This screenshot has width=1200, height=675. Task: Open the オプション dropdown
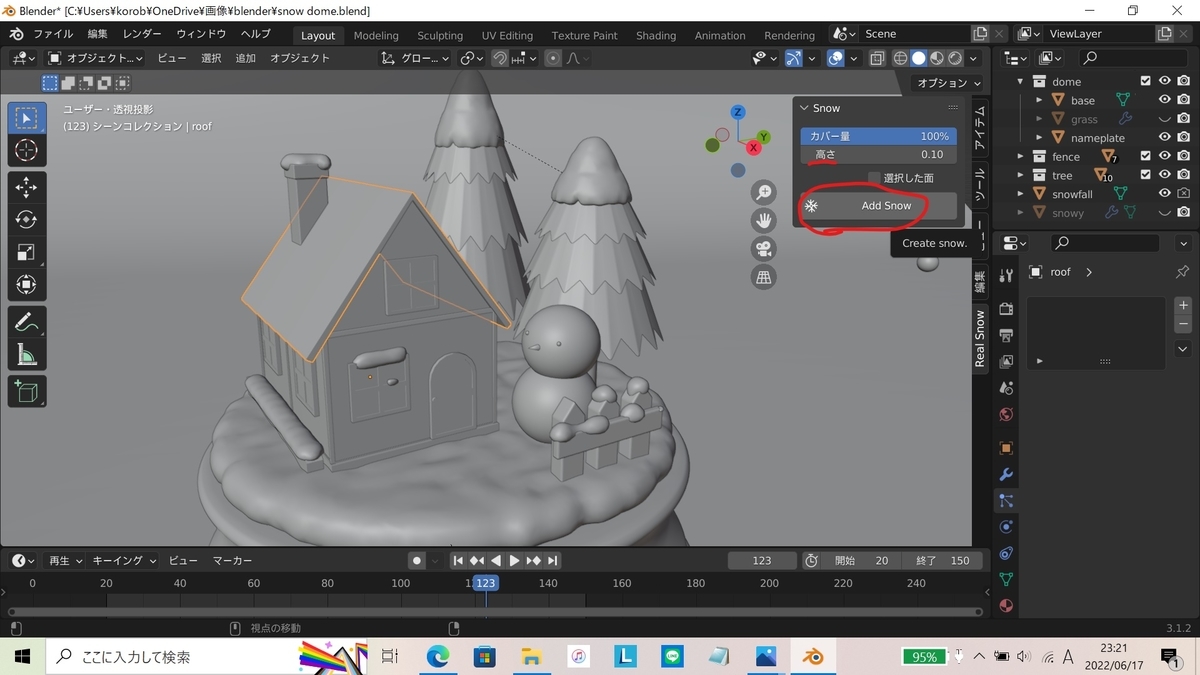click(948, 83)
